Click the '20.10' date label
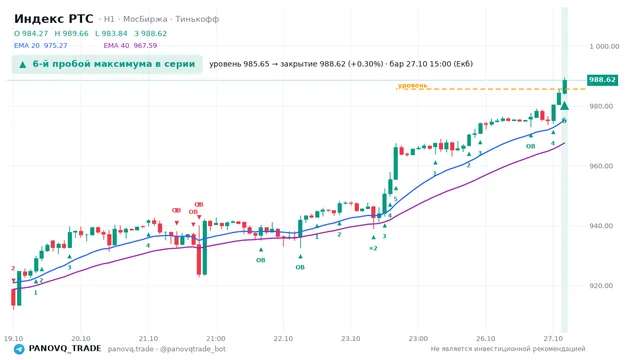 point(81,338)
